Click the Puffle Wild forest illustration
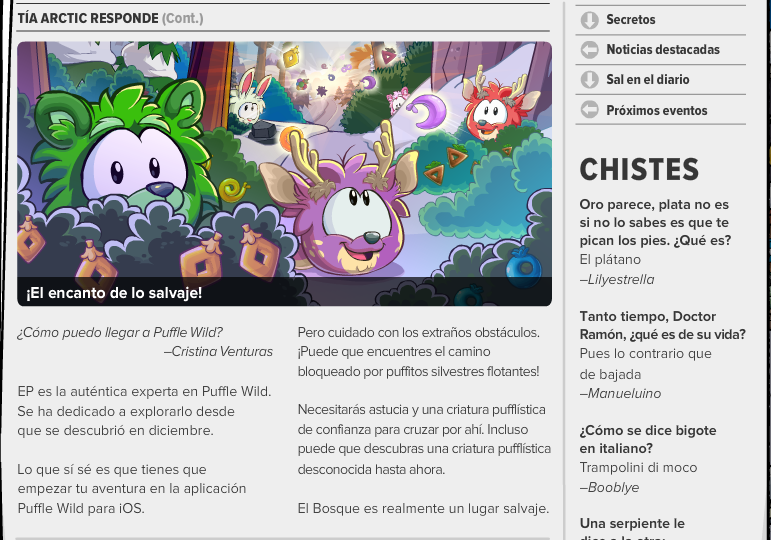 click(x=284, y=174)
